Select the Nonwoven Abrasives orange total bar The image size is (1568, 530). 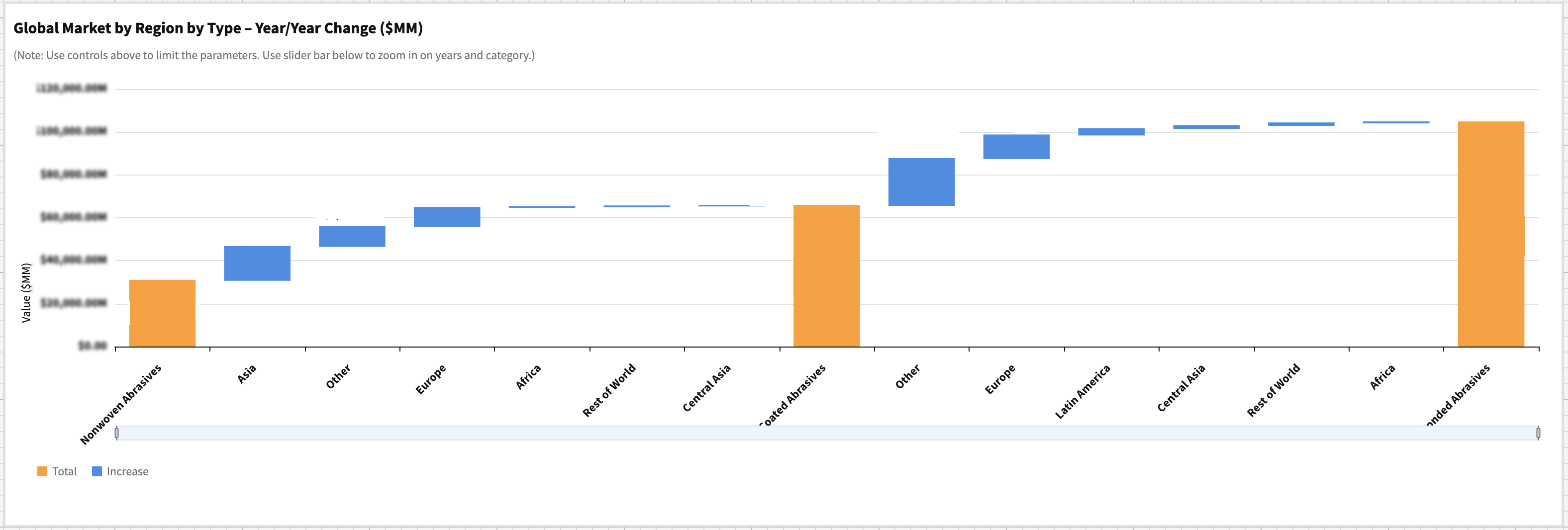pyautogui.click(x=162, y=313)
